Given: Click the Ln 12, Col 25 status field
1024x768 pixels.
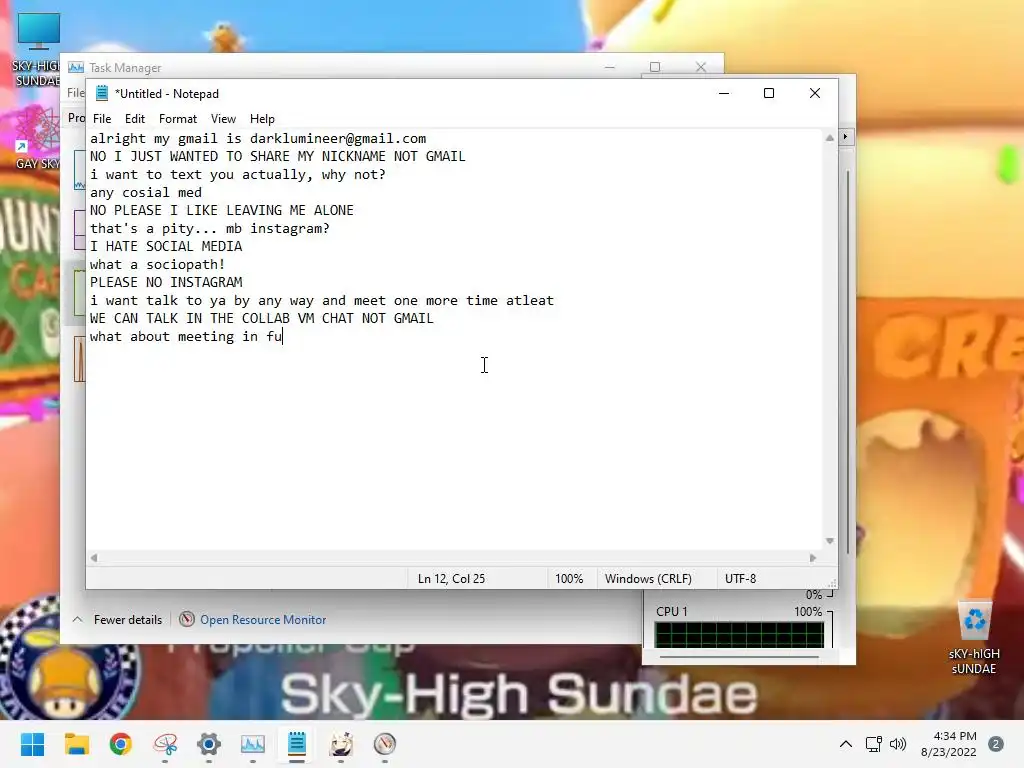Looking at the screenshot, I should point(451,579).
